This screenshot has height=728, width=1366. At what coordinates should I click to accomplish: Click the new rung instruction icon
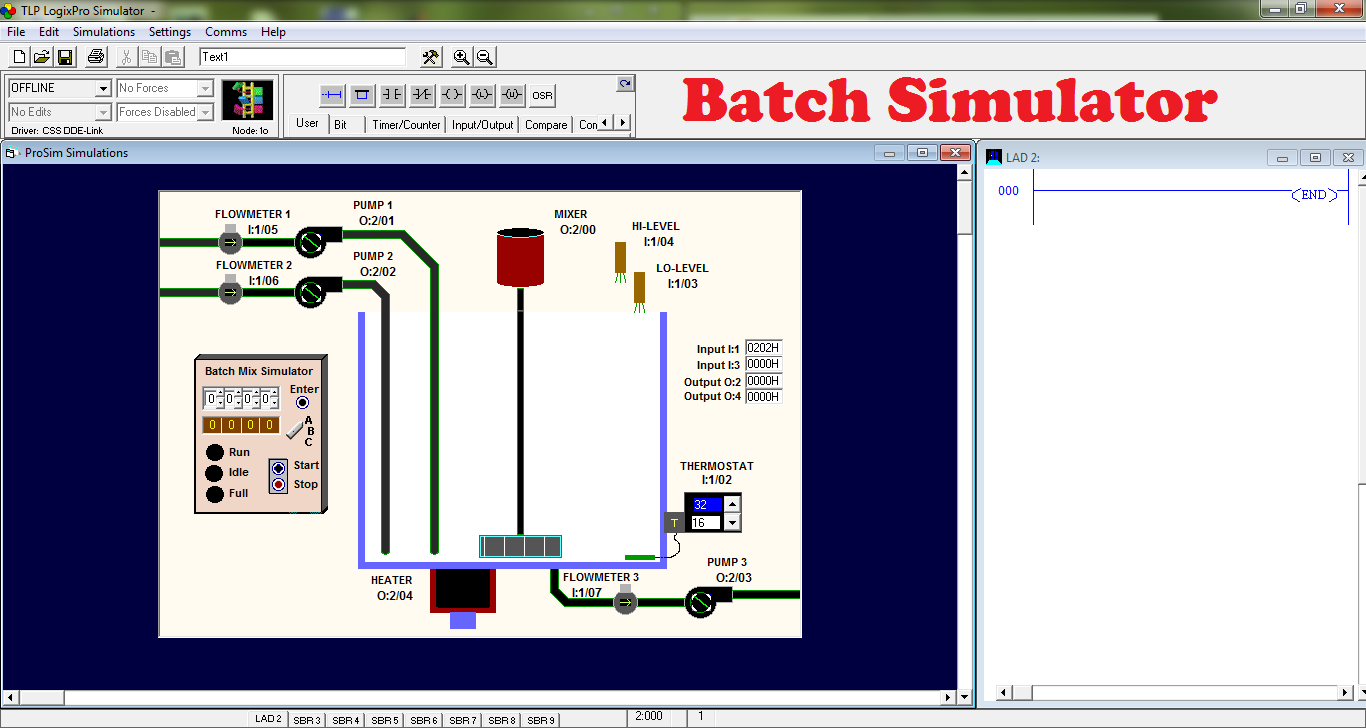pyautogui.click(x=331, y=94)
